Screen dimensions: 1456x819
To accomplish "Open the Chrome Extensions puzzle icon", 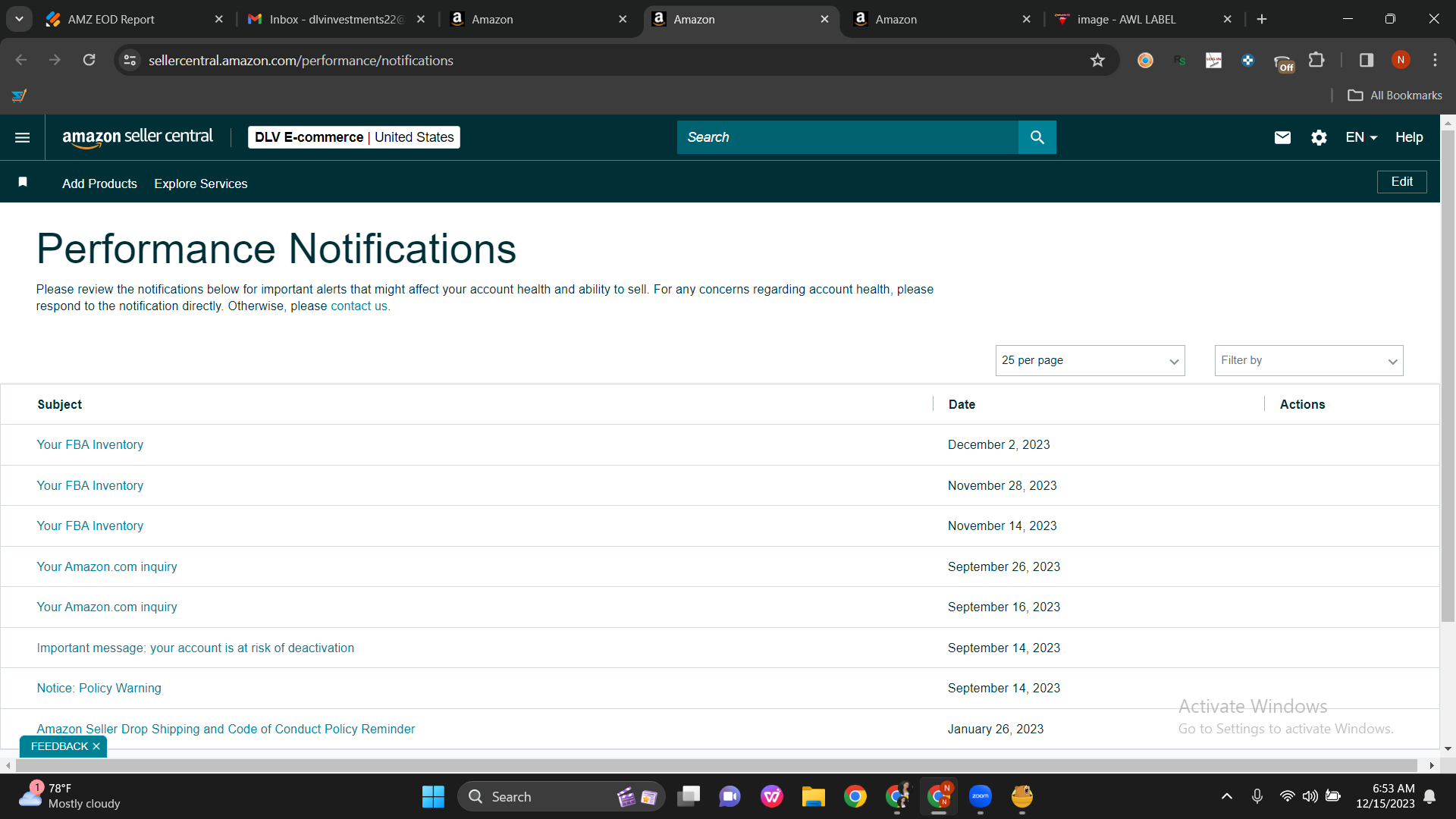I will click(1317, 60).
